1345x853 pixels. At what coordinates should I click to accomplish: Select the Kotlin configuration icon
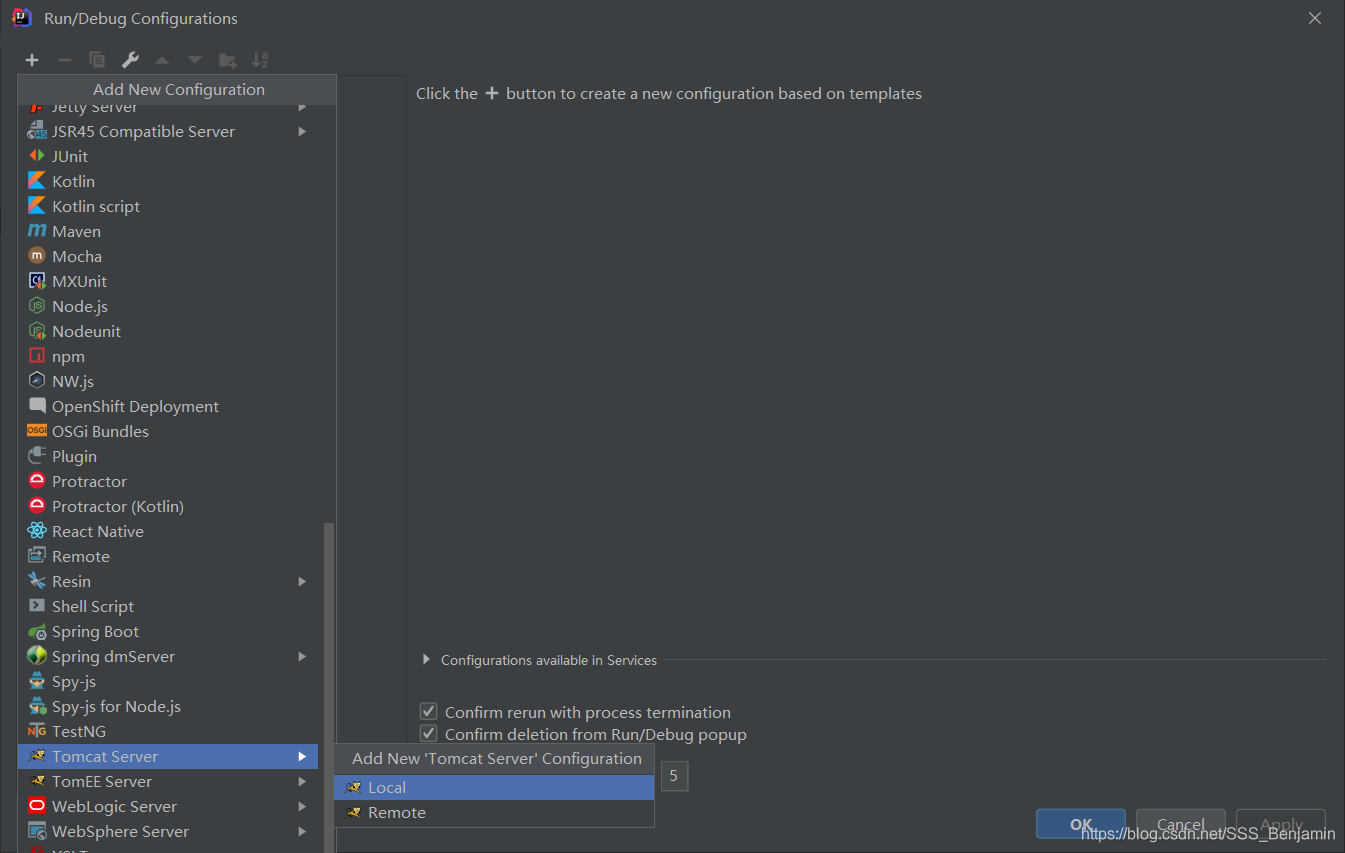point(37,181)
